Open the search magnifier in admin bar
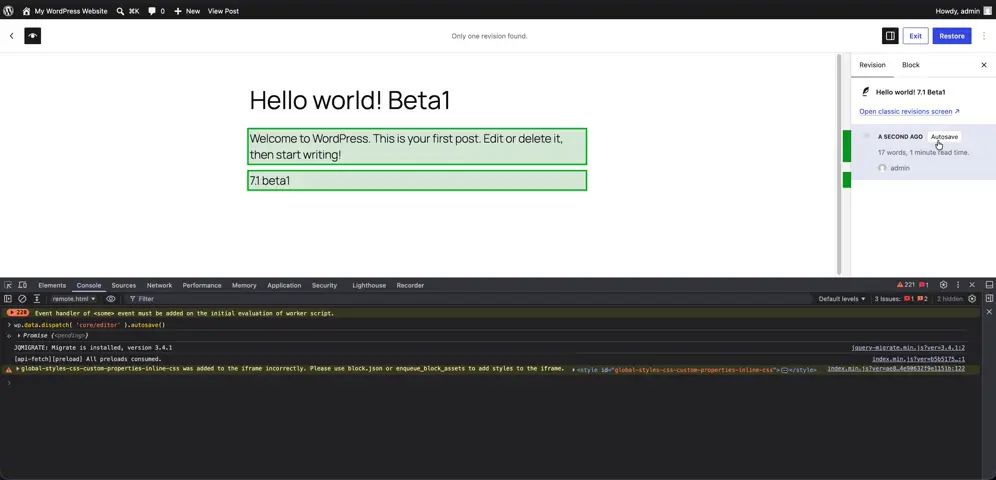996x480 pixels. pos(120,11)
